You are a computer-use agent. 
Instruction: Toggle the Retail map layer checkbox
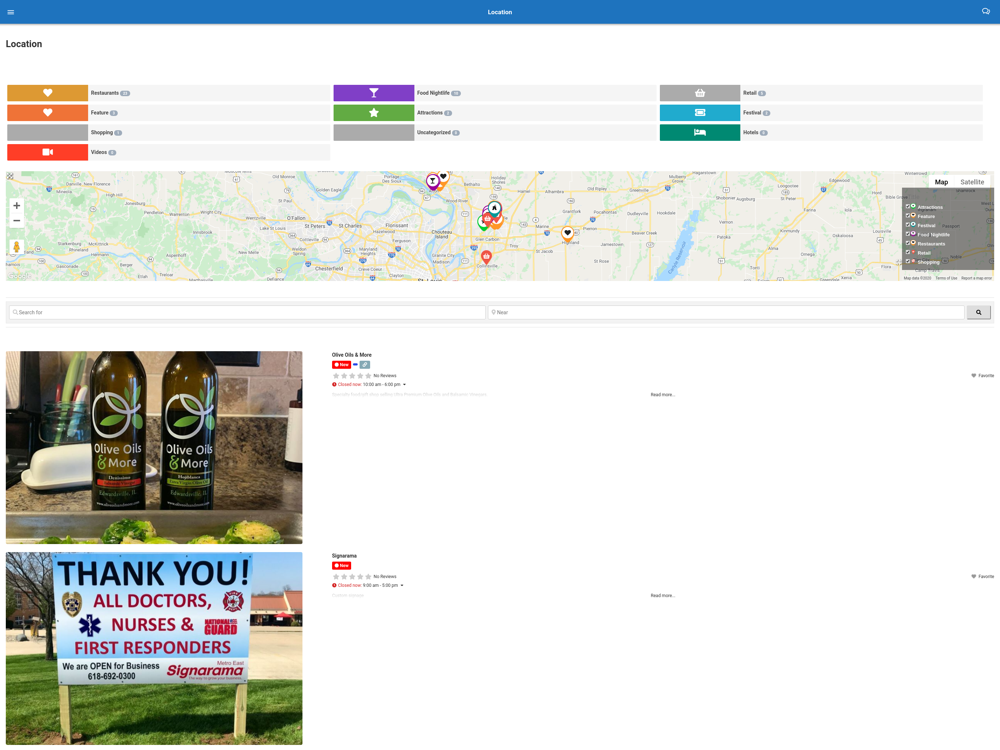click(908, 253)
